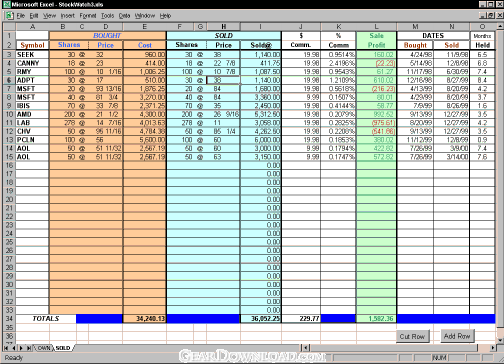504x364 pixels.
Task: Go to previous sheet tab arrow
Action: pyautogui.click(x=13, y=348)
